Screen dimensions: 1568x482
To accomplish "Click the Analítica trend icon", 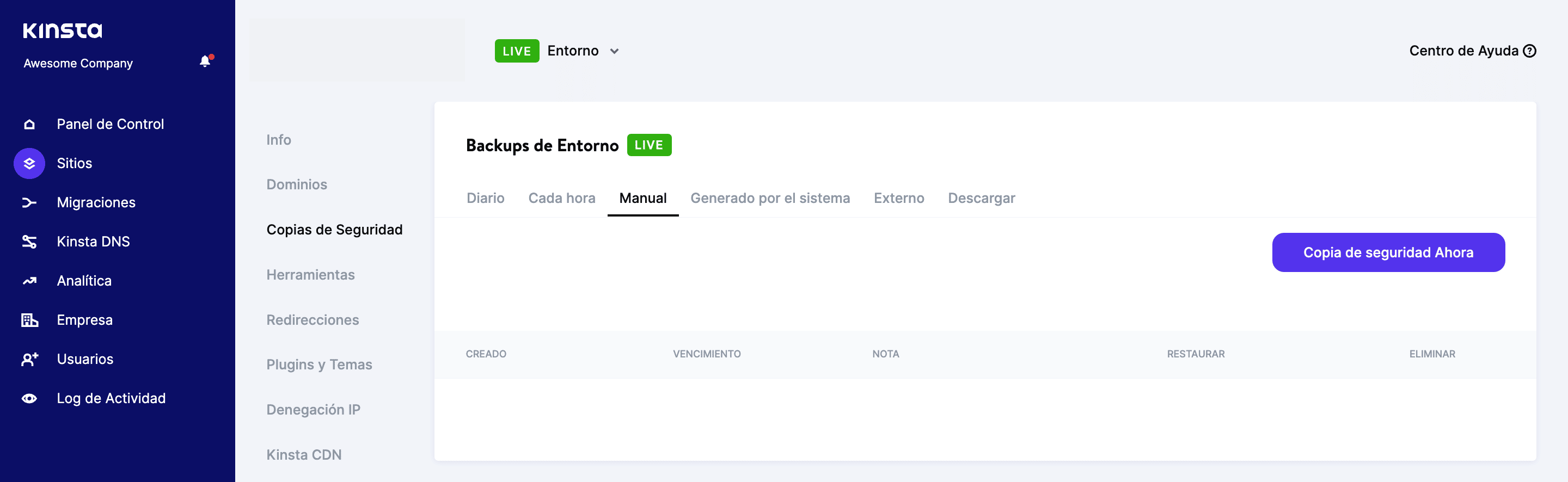I will (29, 281).
